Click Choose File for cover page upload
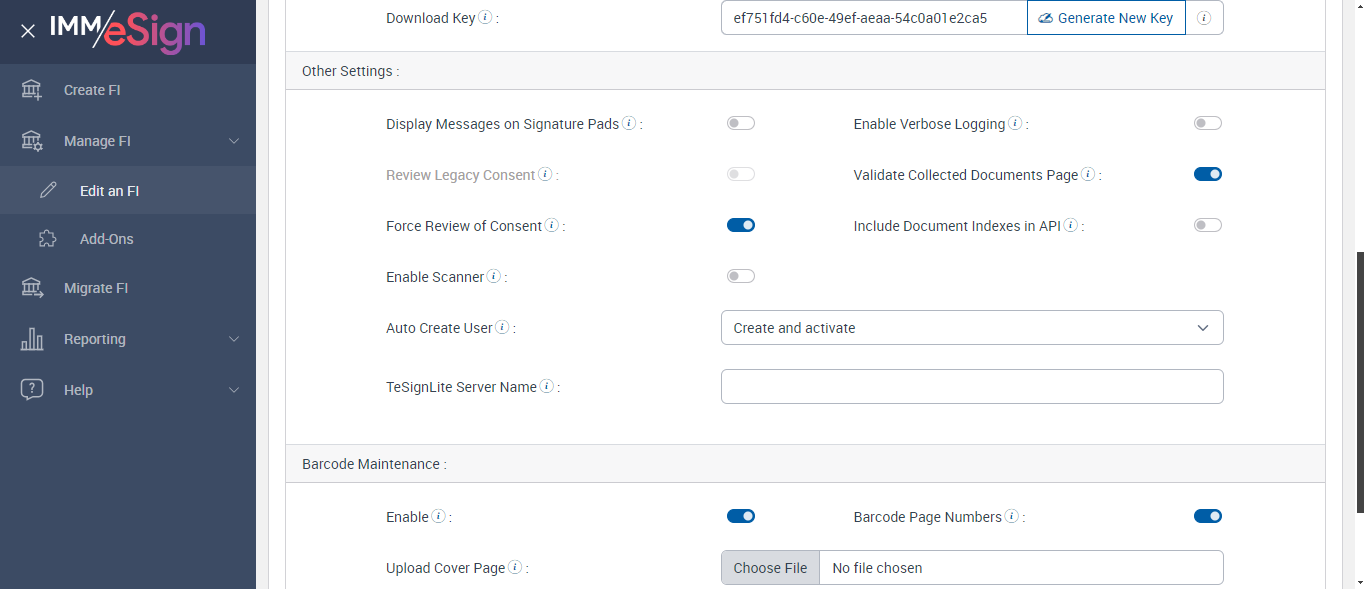The image size is (1366, 589). [770, 568]
